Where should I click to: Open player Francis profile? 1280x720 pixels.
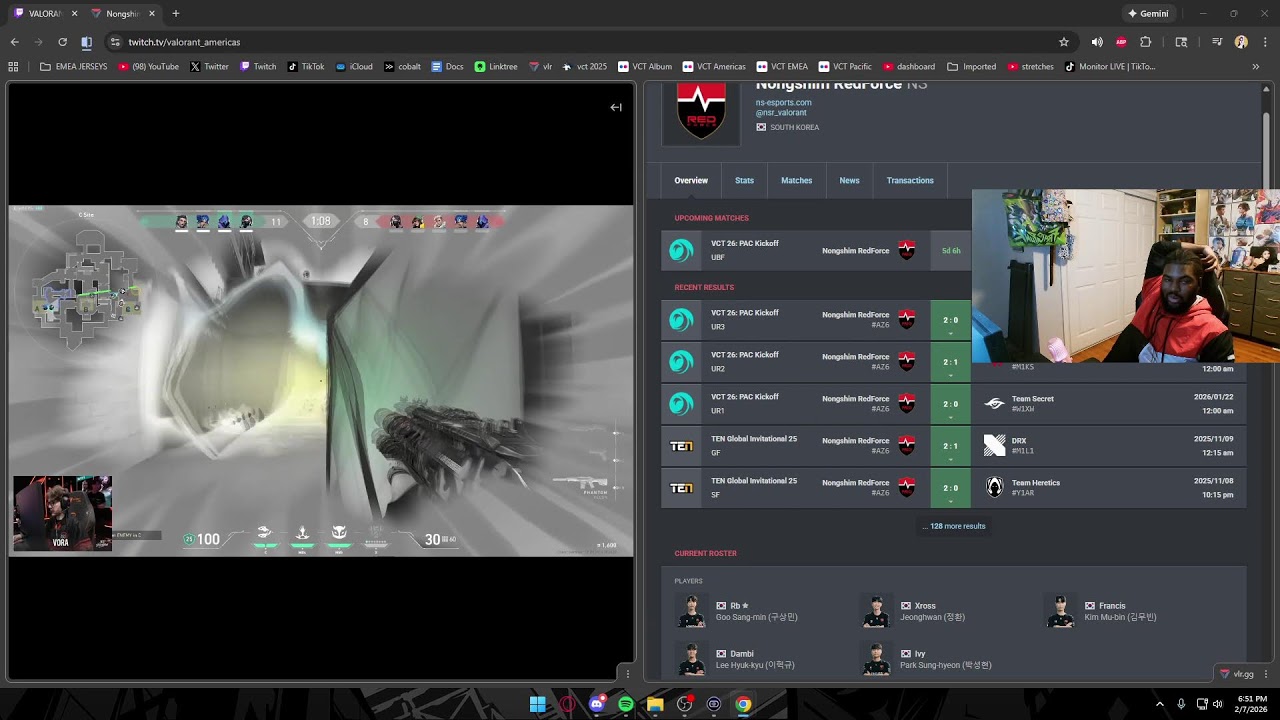click(1102, 611)
